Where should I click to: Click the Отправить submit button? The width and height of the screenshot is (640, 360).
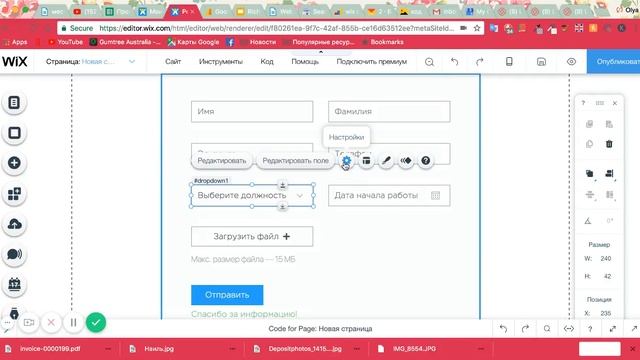227,295
